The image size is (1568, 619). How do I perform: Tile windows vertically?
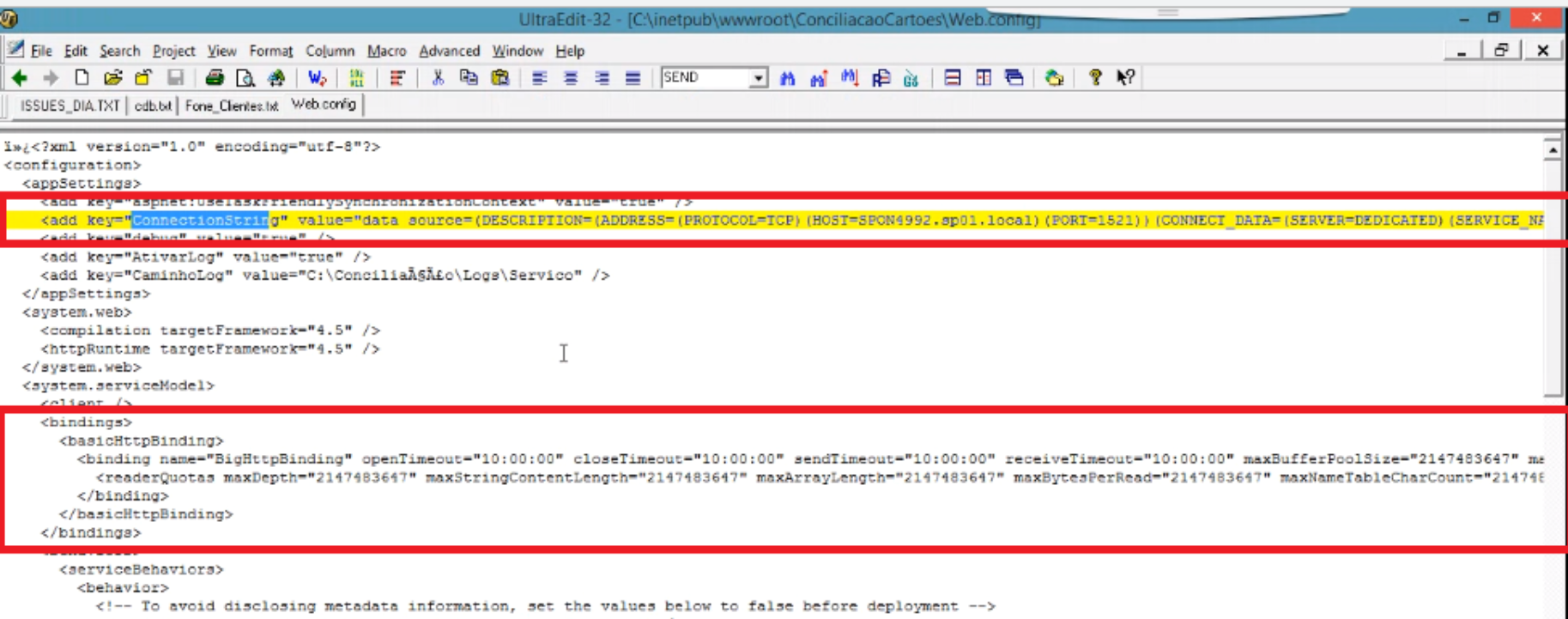click(984, 78)
